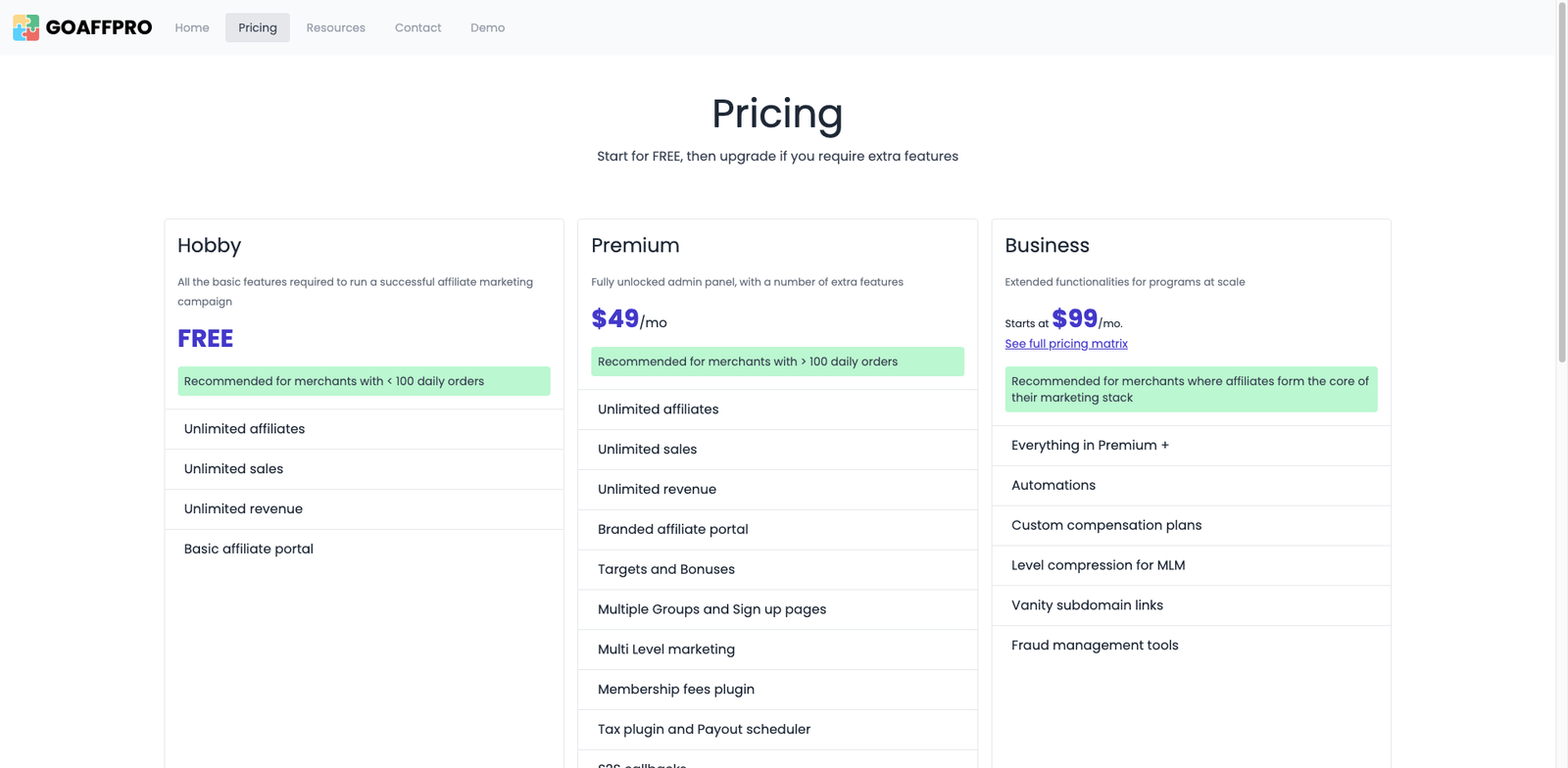Click the Targets and Bonuses row
The image size is (1568, 768).
(x=777, y=570)
